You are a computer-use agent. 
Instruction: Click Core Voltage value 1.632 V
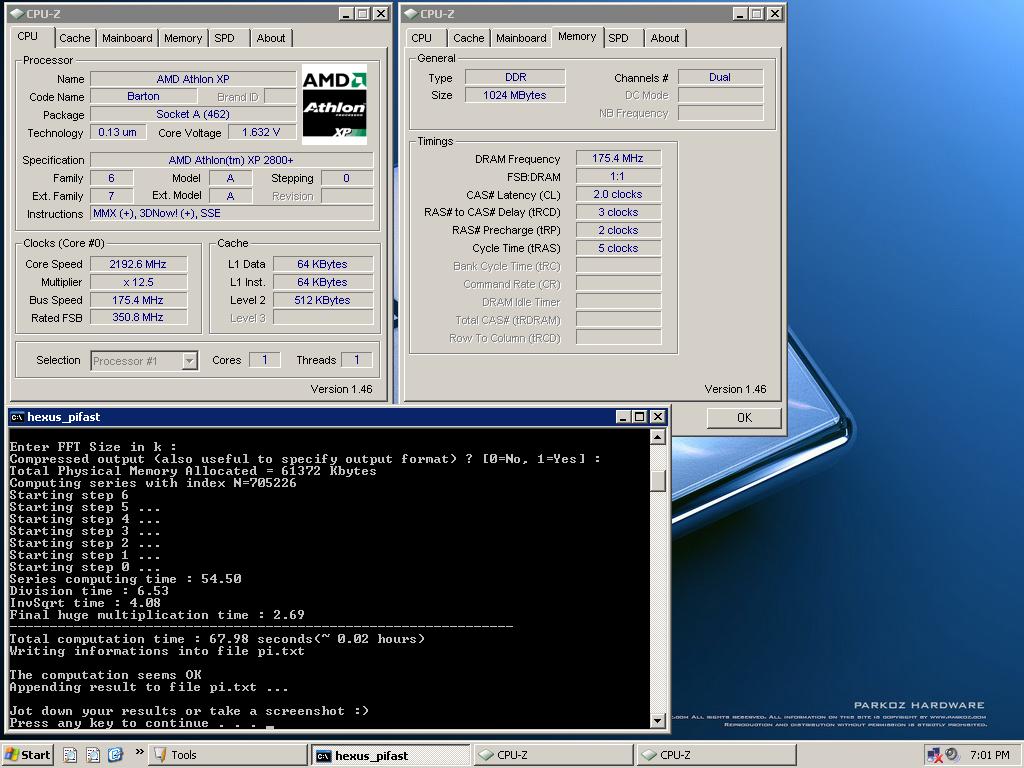[261, 133]
